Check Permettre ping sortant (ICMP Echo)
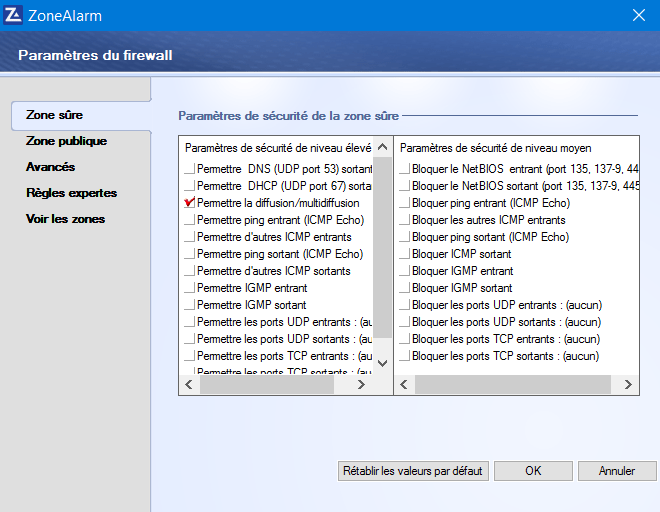Viewport: 660px width, 512px height. coord(189,254)
